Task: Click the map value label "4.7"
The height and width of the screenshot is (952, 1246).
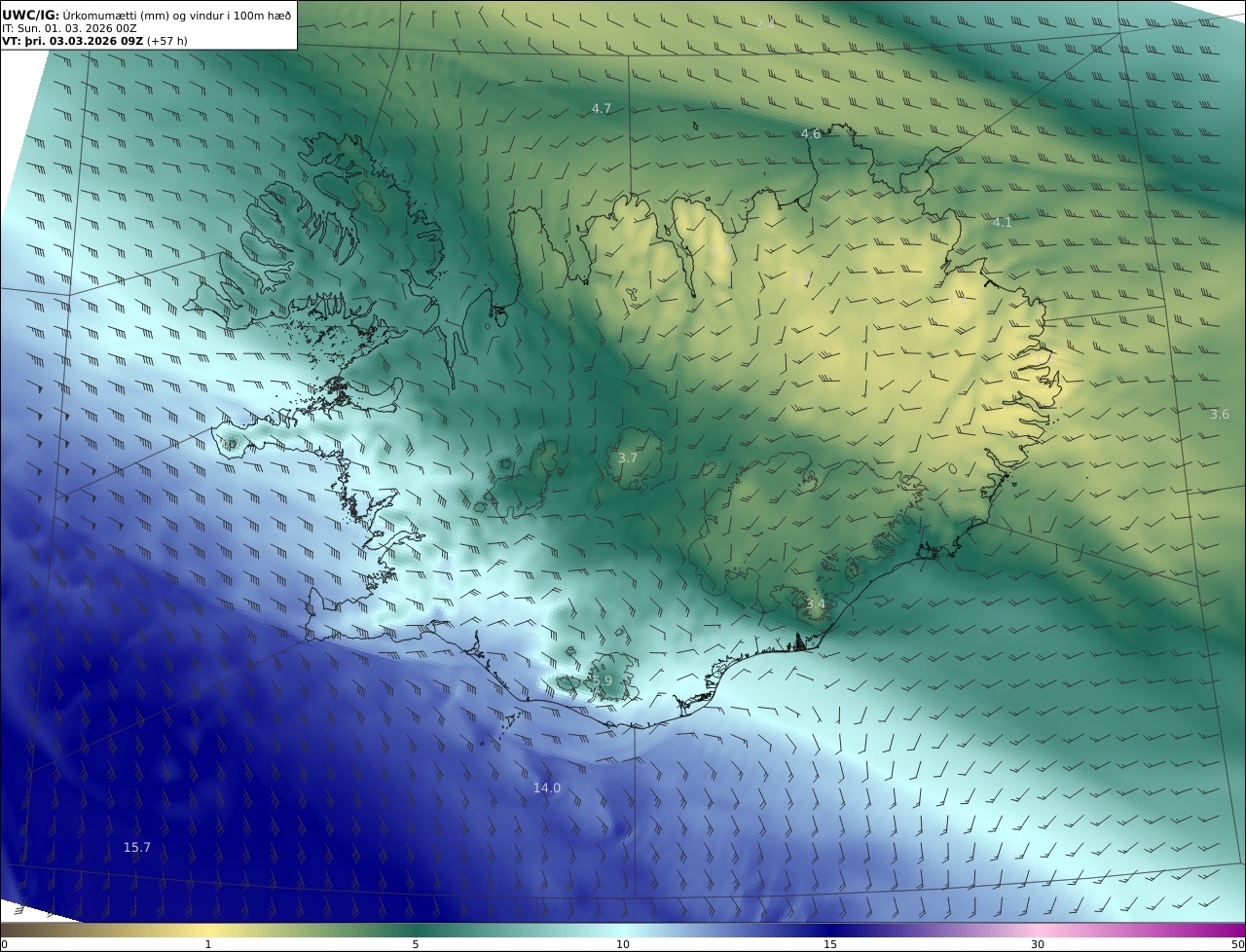Action: coord(602,109)
